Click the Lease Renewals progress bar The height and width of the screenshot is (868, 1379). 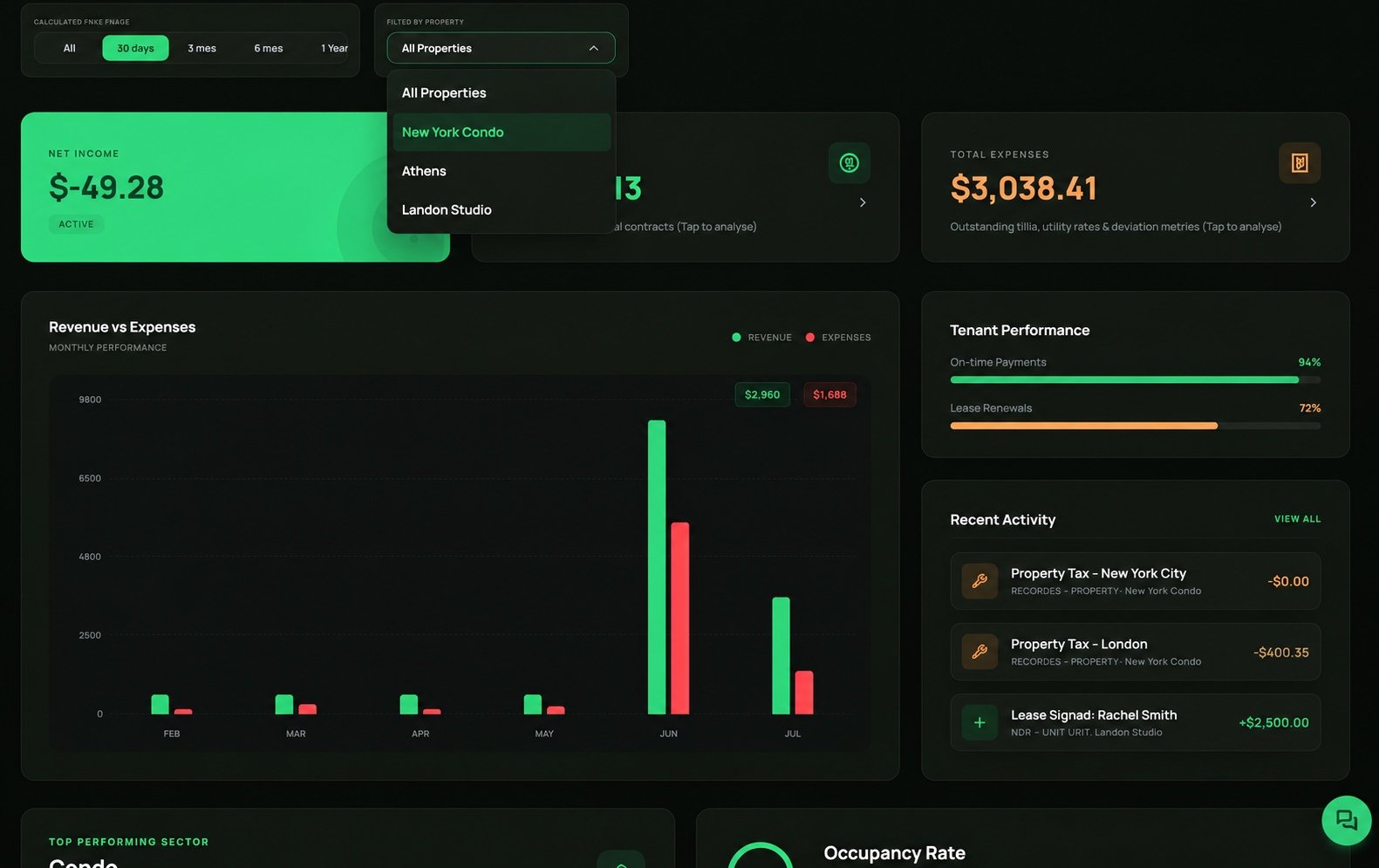[x=1135, y=426]
